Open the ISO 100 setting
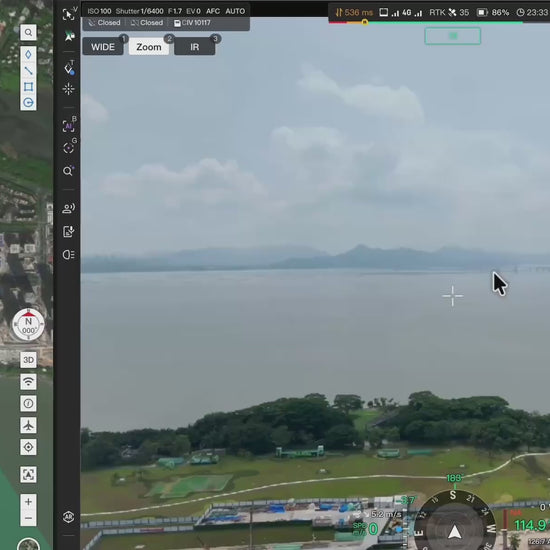 pyautogui.click(x=99, y=11)
